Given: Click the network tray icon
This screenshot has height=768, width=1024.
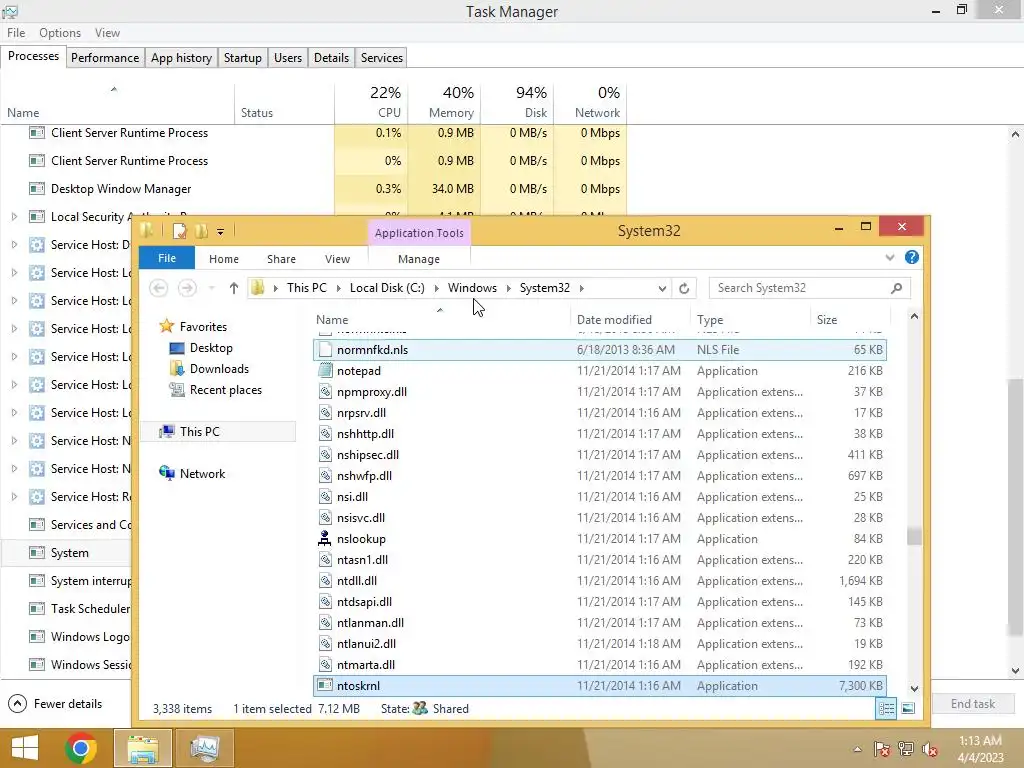Looking at the screenshot, I should point(905,749).
